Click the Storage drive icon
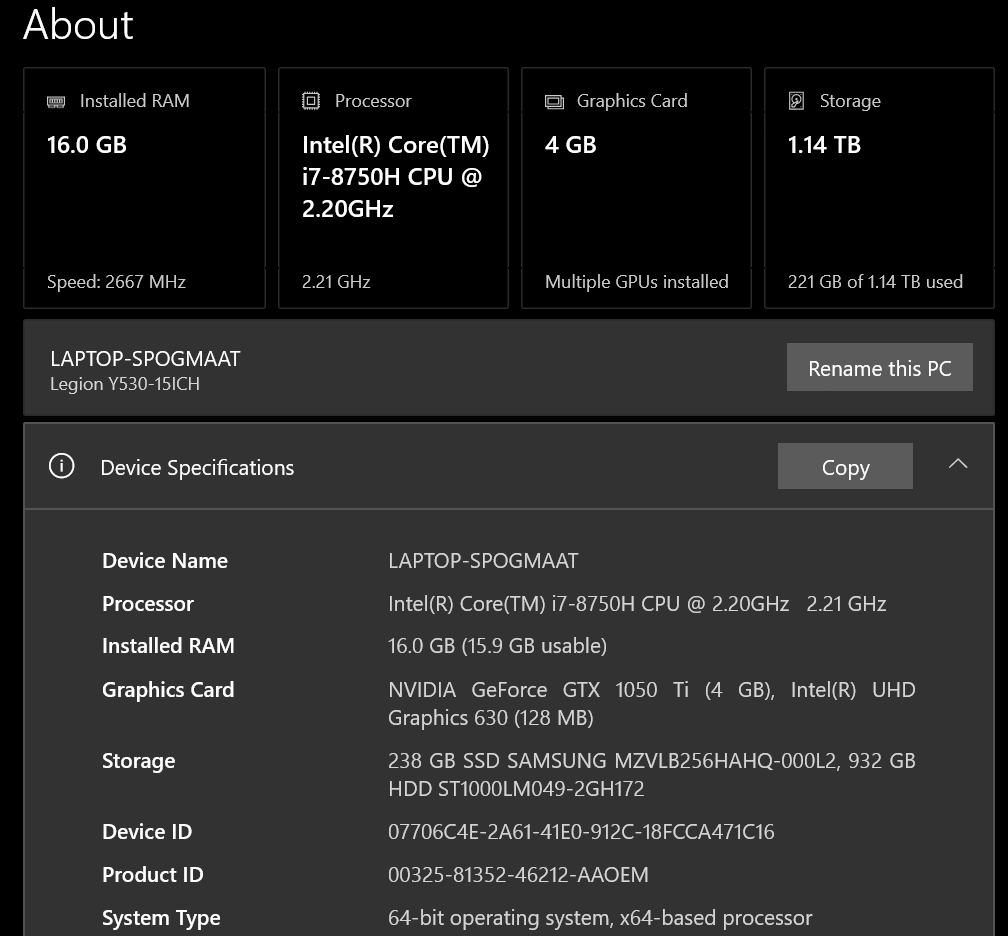The height and width of the screenshot is (936, 1008). point(796,100)
